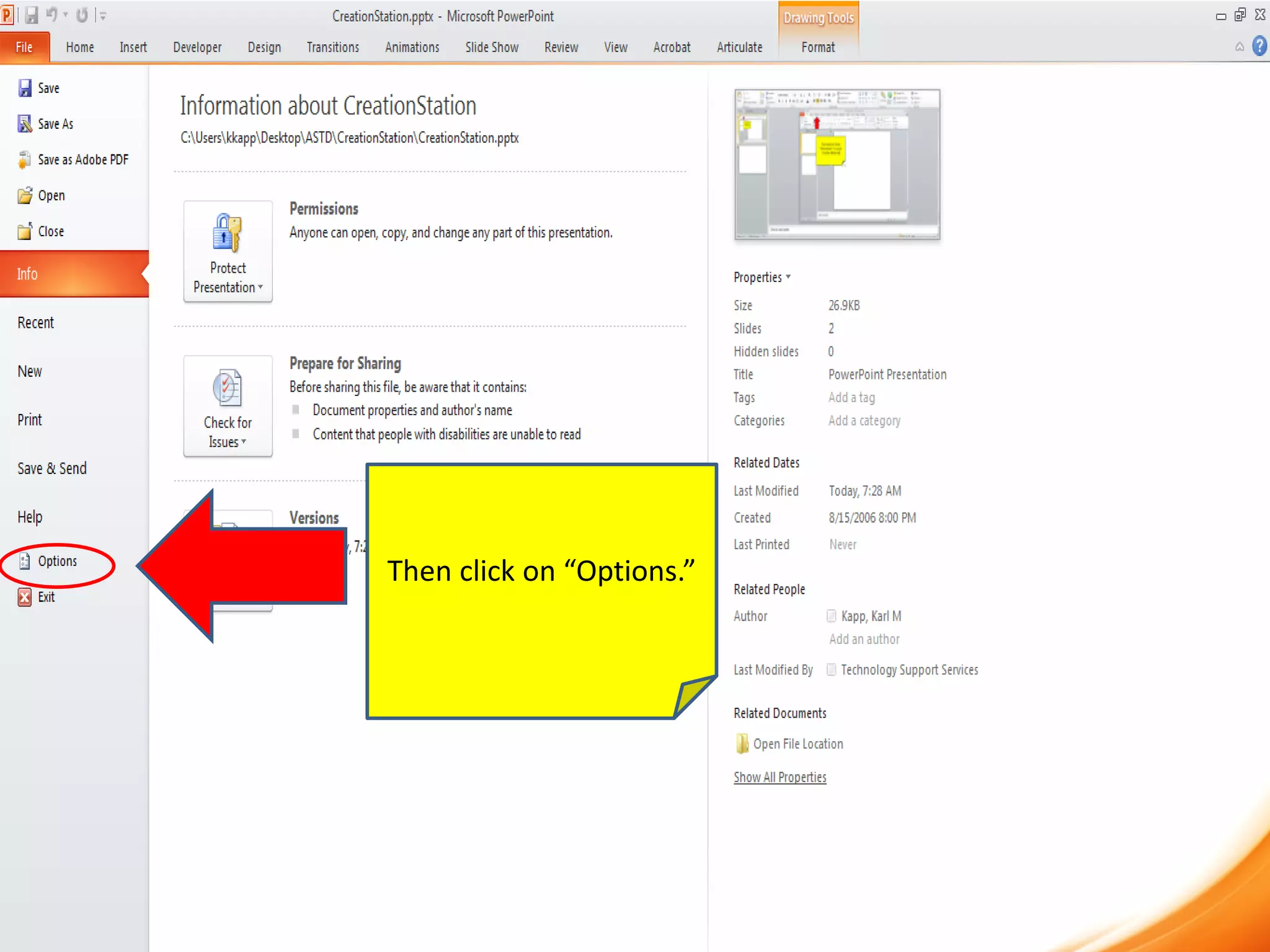Switch to the View tab
Image resolution: width=1270 pixels, height=952 pixels.
tap(616, 47)
